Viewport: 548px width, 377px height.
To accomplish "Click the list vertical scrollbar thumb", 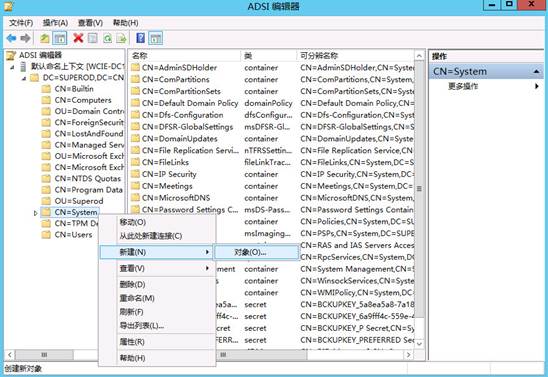I will click(x=419, y=189).
